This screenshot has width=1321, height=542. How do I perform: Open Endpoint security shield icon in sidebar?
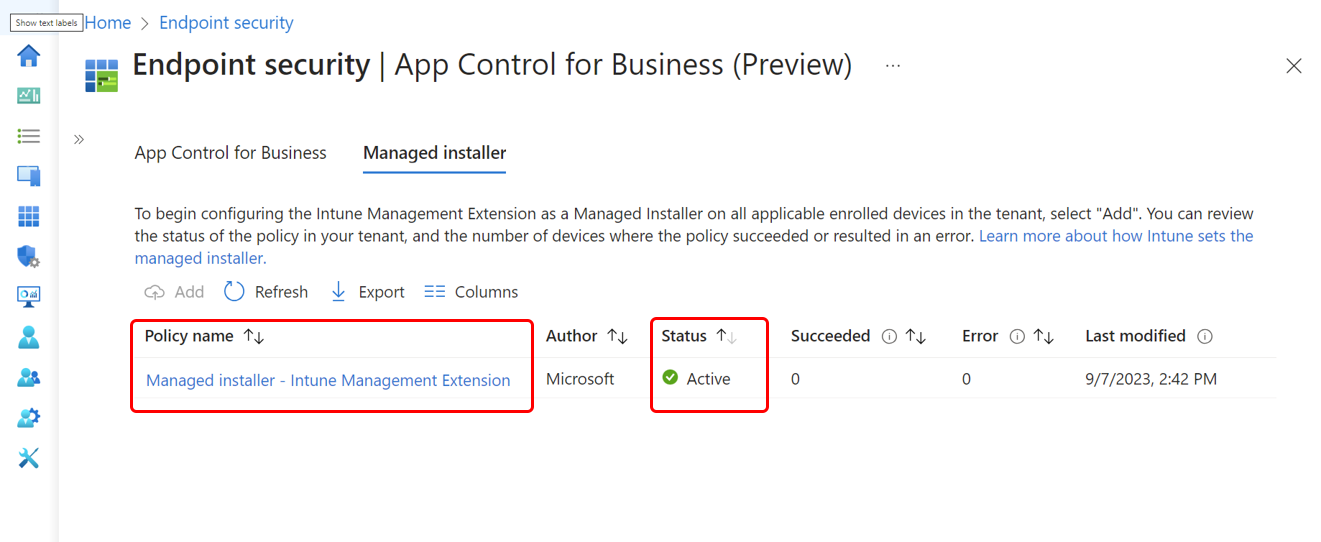coord(28,257)
